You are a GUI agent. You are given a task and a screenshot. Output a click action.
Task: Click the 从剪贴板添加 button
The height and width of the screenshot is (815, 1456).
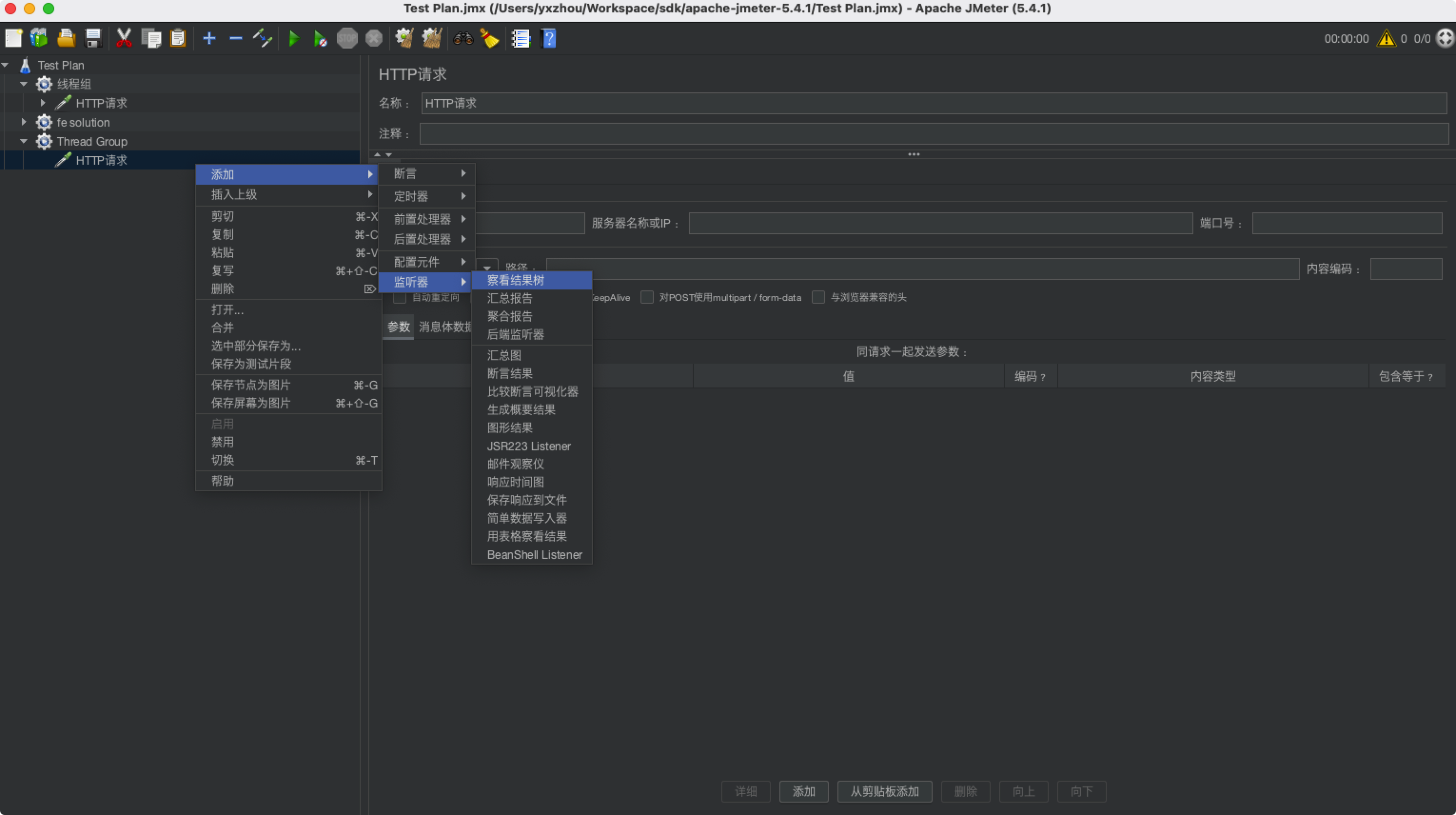(x=885, y=792)
